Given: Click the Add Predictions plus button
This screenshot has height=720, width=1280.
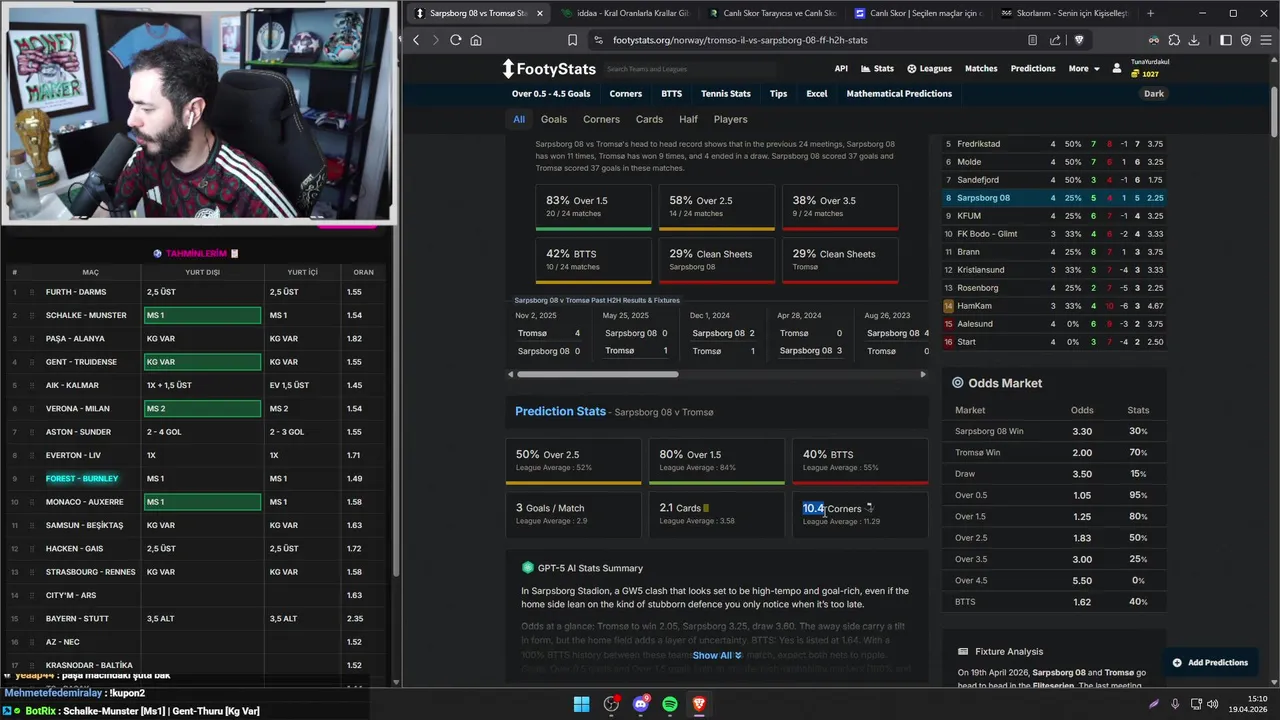Looking at the screenshot, I should tap(1210, 662).
